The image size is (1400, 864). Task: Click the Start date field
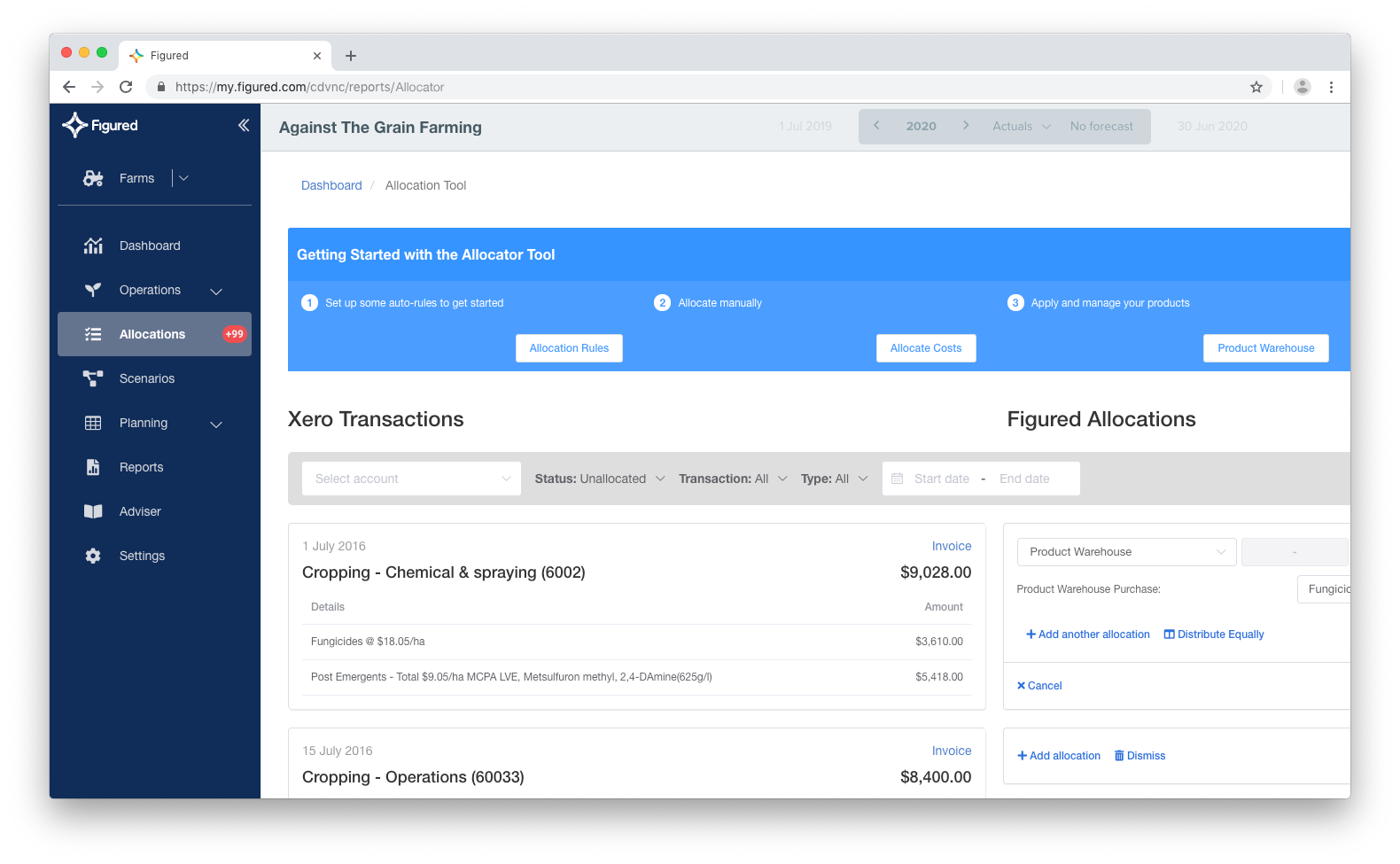942,479
